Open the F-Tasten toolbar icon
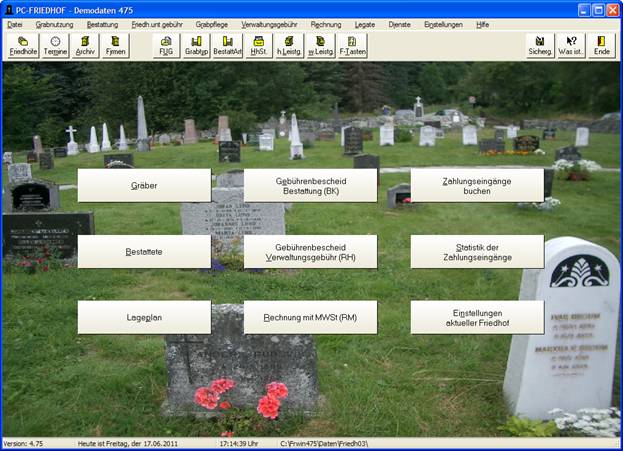623x451 pixels. click(352, 46)
